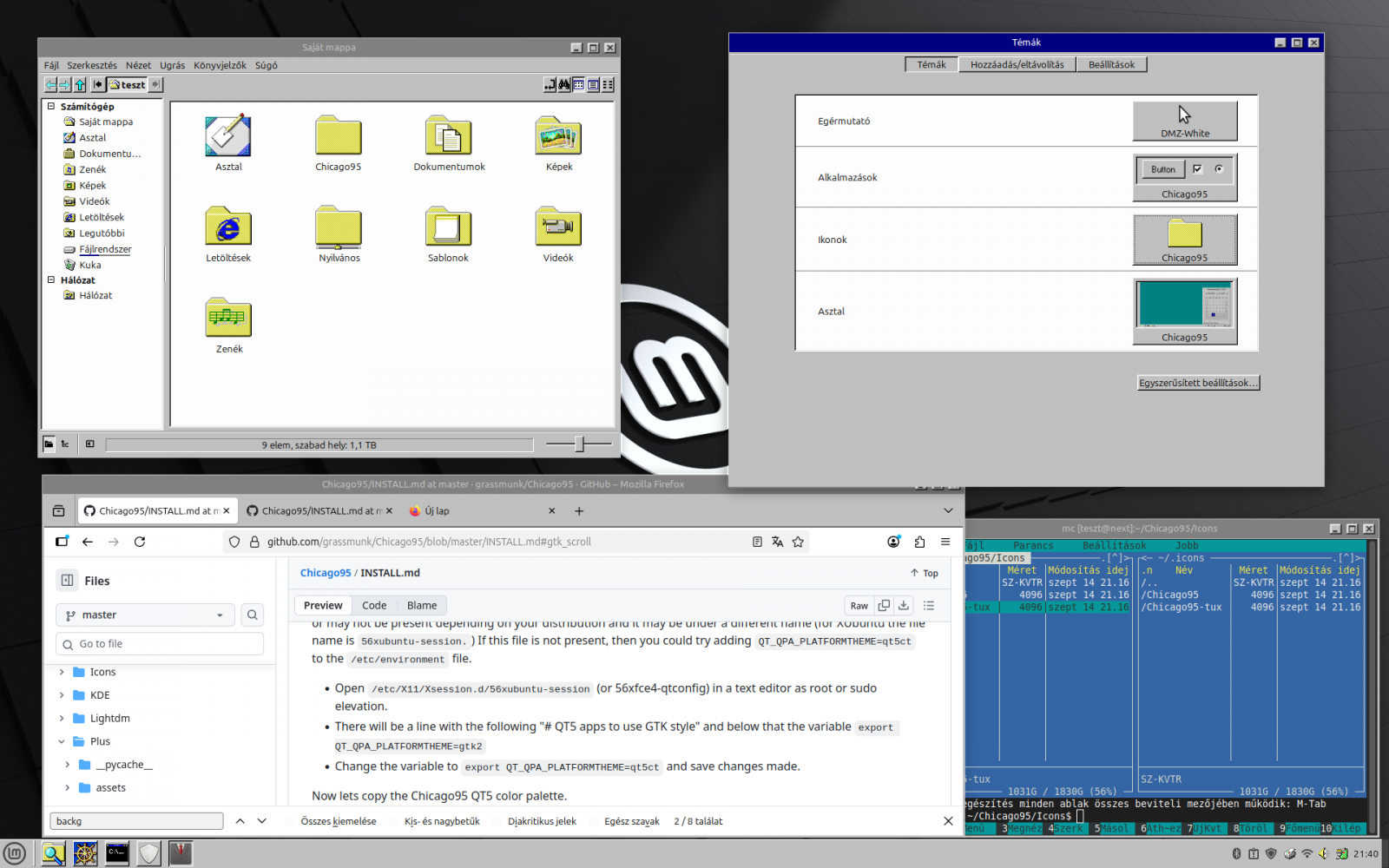
Task: Switch to the Code view tab
Action: click(x=374, y=605)
